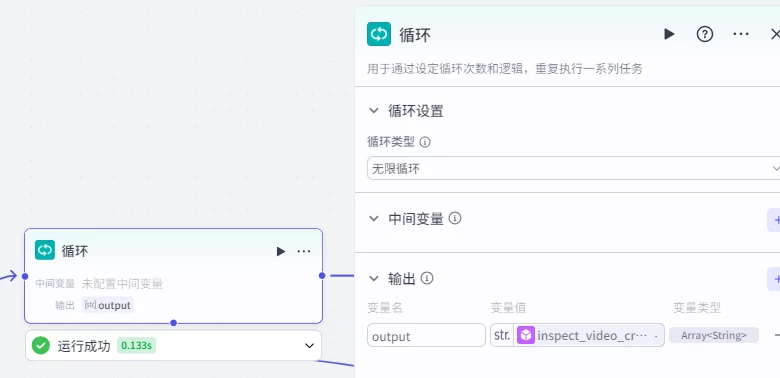
Task: Click info icon next to 循环类型
Action: [425, 142]
